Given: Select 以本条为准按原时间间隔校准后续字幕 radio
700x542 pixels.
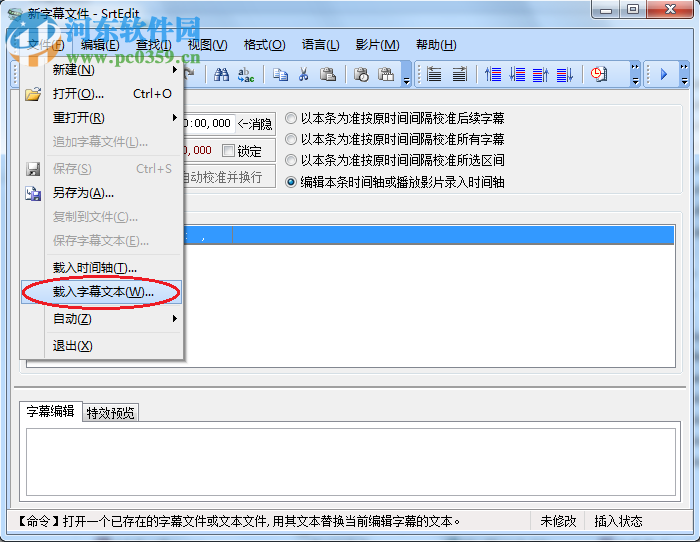Looking at the screenshot, I should click(291, 118).
